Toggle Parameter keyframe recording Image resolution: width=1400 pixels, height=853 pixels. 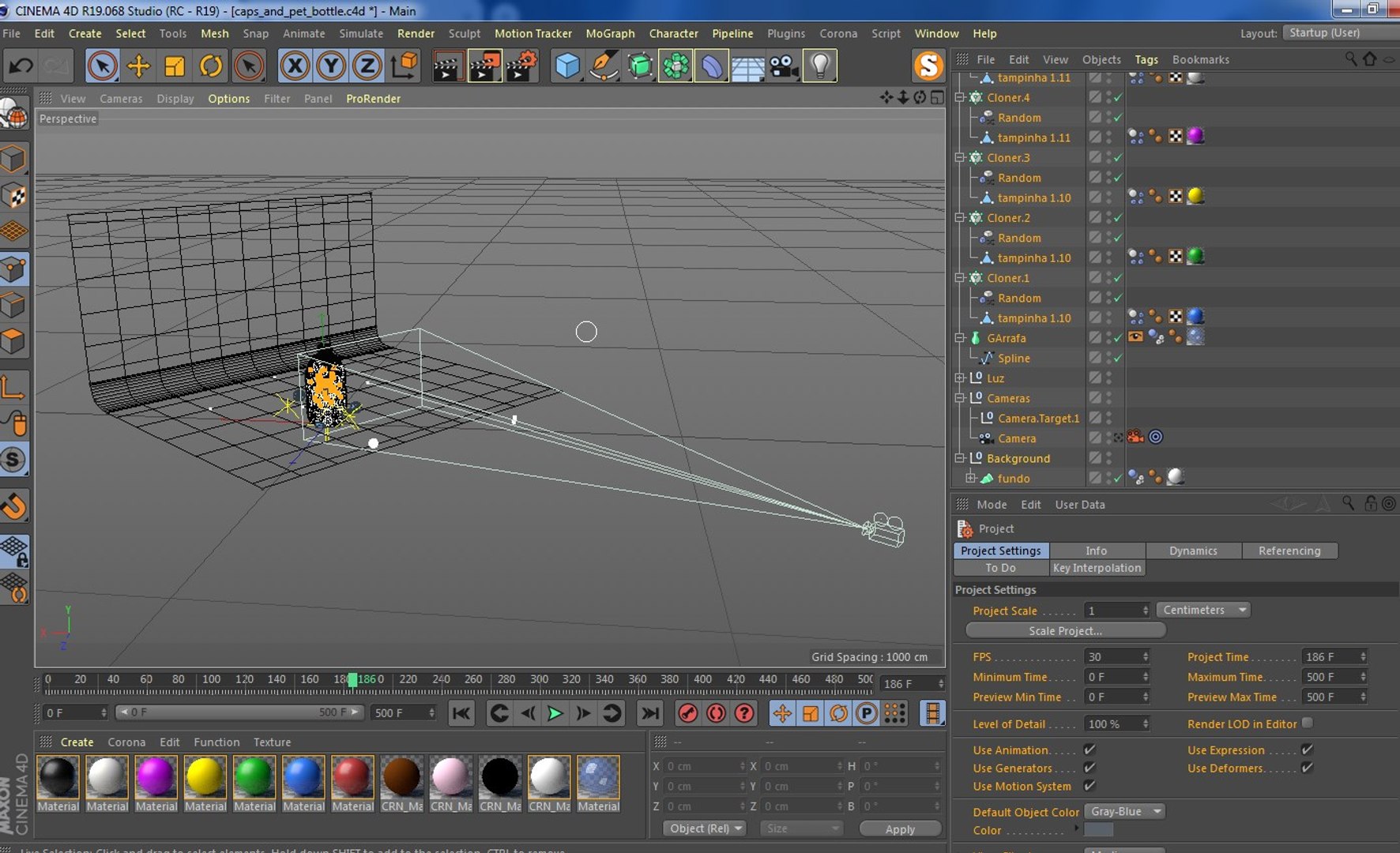(x=867, y=713)
